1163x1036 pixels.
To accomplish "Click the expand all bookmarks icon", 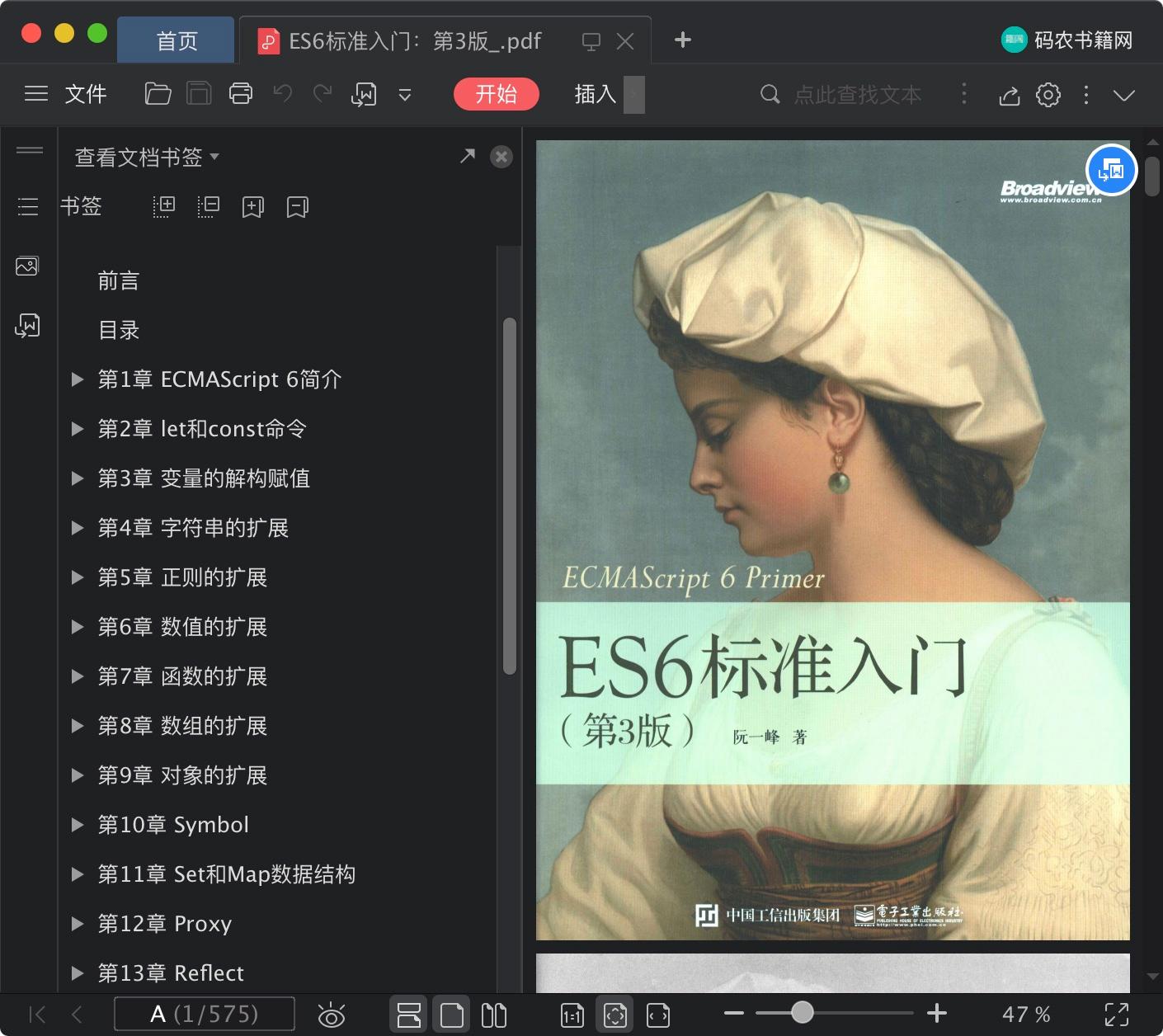I will [x=164, y=206].
